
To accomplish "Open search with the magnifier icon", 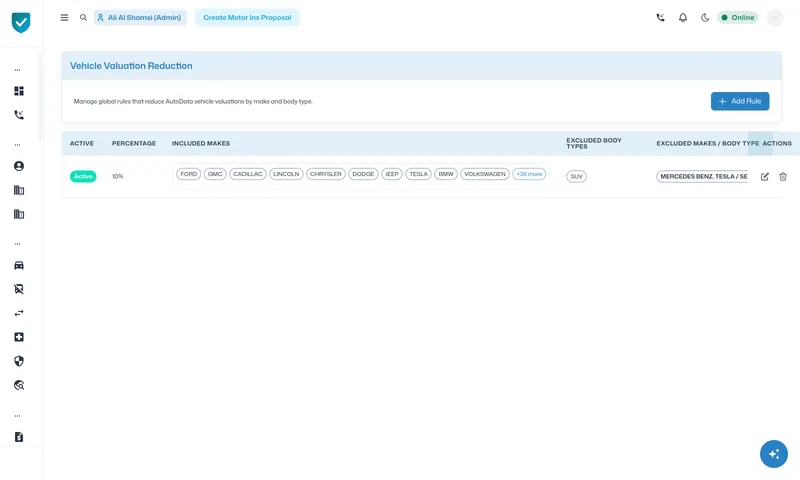I will pyautogui.click(x=83, y=17).
